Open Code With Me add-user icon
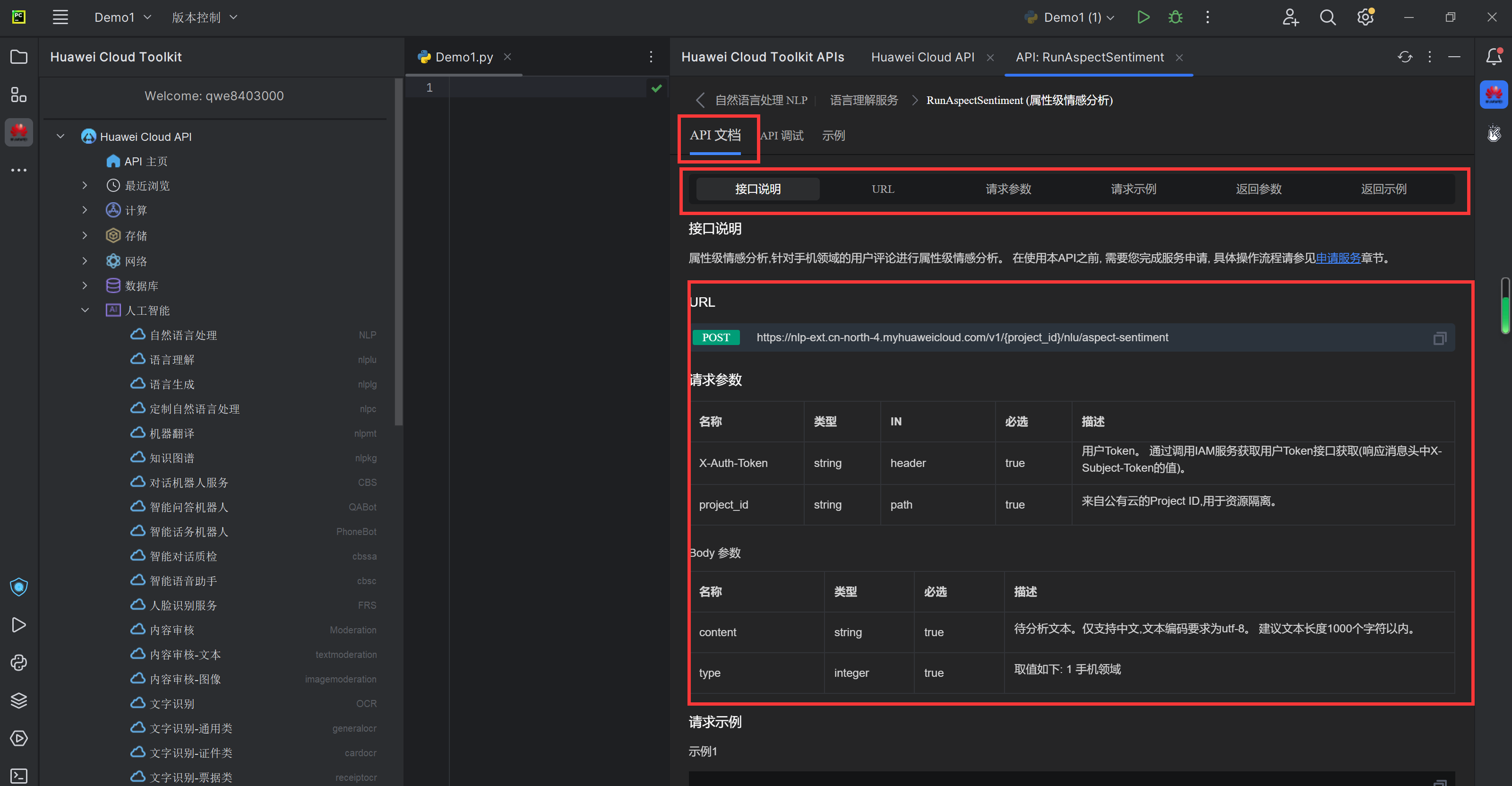Image resolution: width=1512 pixels, height=786 pixels. click(x=1290, y=17)
